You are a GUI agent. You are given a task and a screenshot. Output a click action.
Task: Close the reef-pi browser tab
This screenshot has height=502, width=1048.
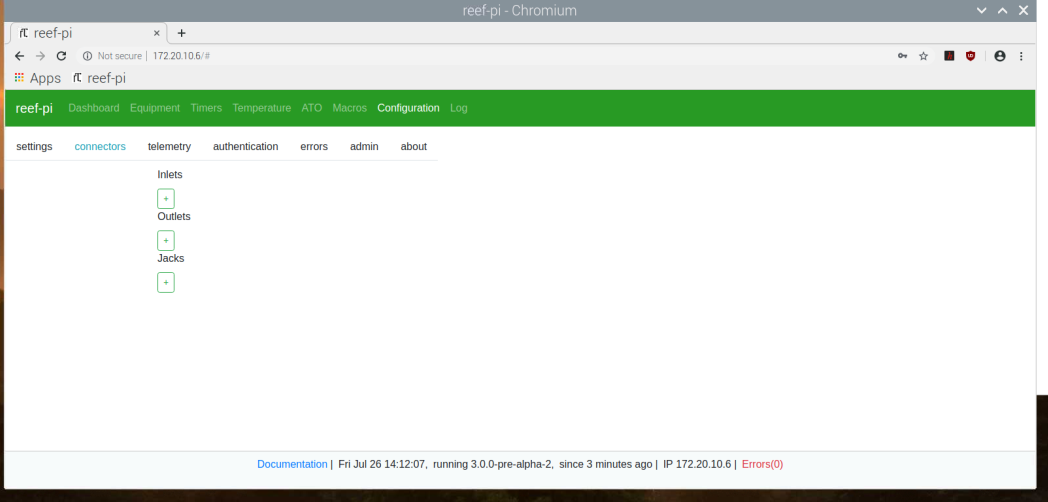(157, 33)
